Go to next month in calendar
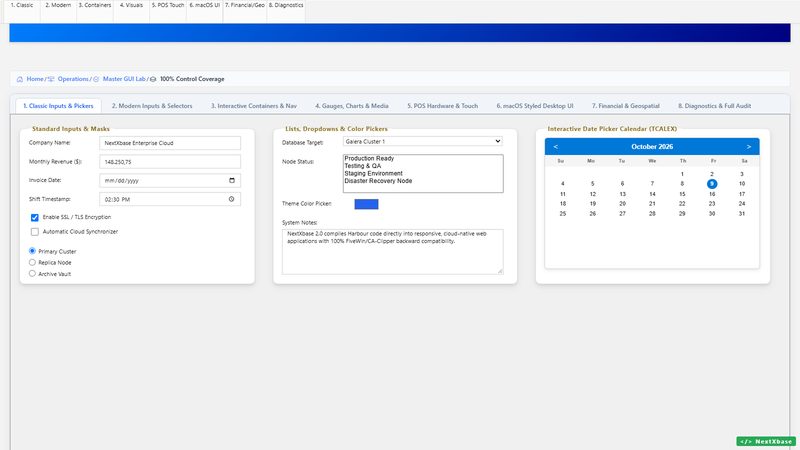 point(748,146)
